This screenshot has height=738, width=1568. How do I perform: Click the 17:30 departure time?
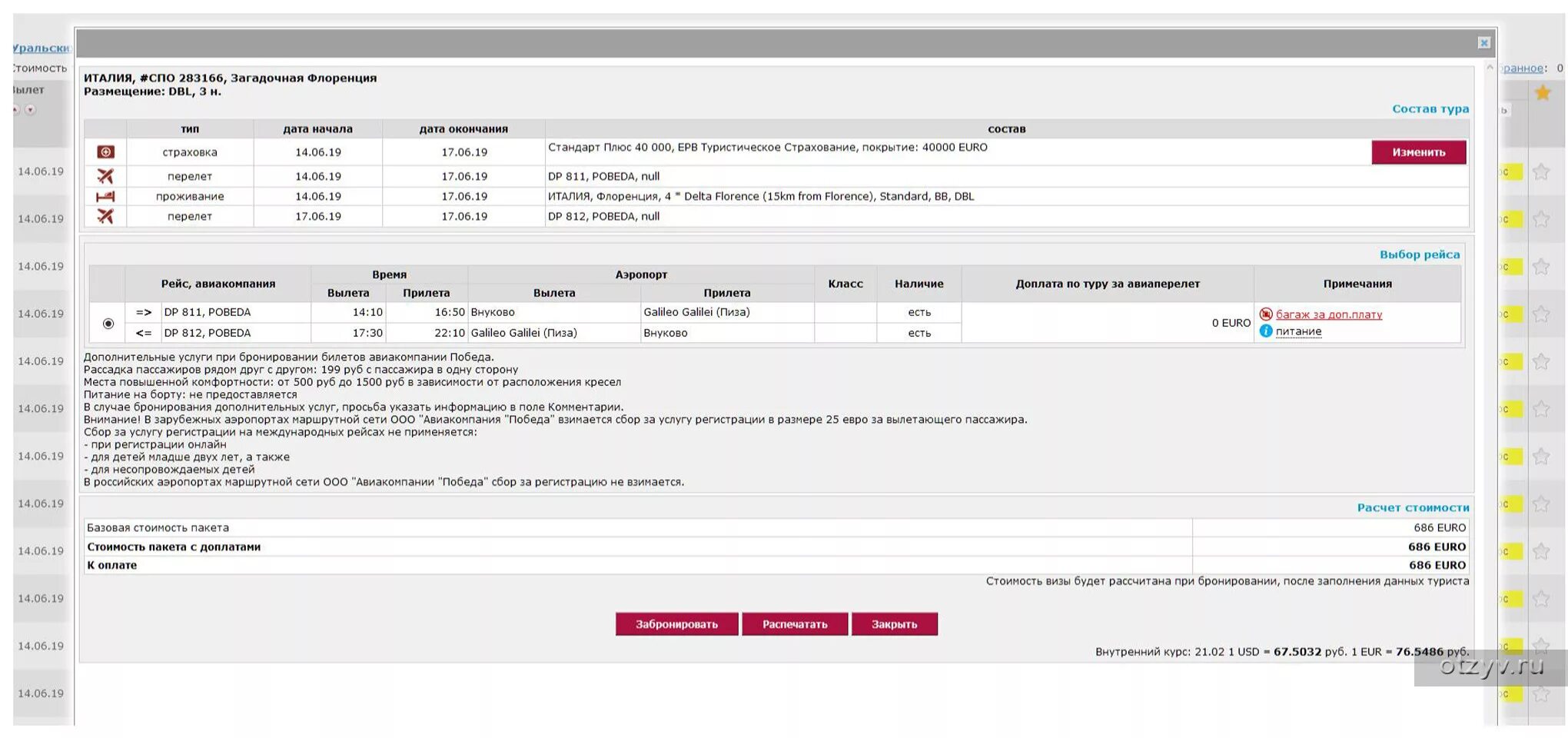[367, 333]
